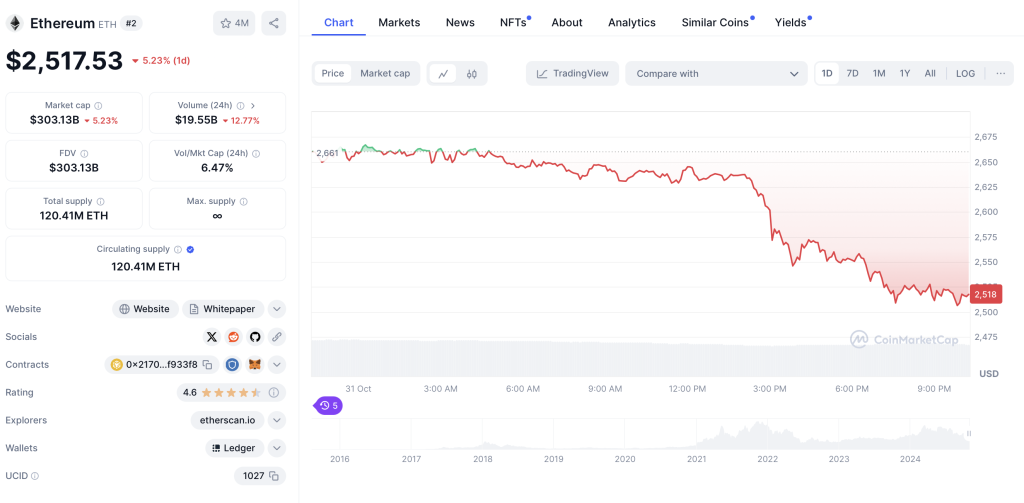The image size is (1024, 503).
Task: Click the blue shield icon in Contracts
Action: (x=232, y=365)
